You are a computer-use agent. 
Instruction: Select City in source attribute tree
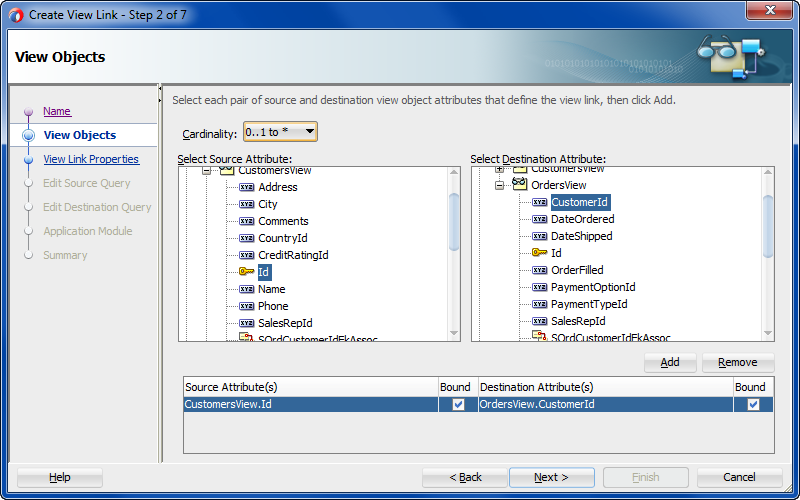coord(267,204)
